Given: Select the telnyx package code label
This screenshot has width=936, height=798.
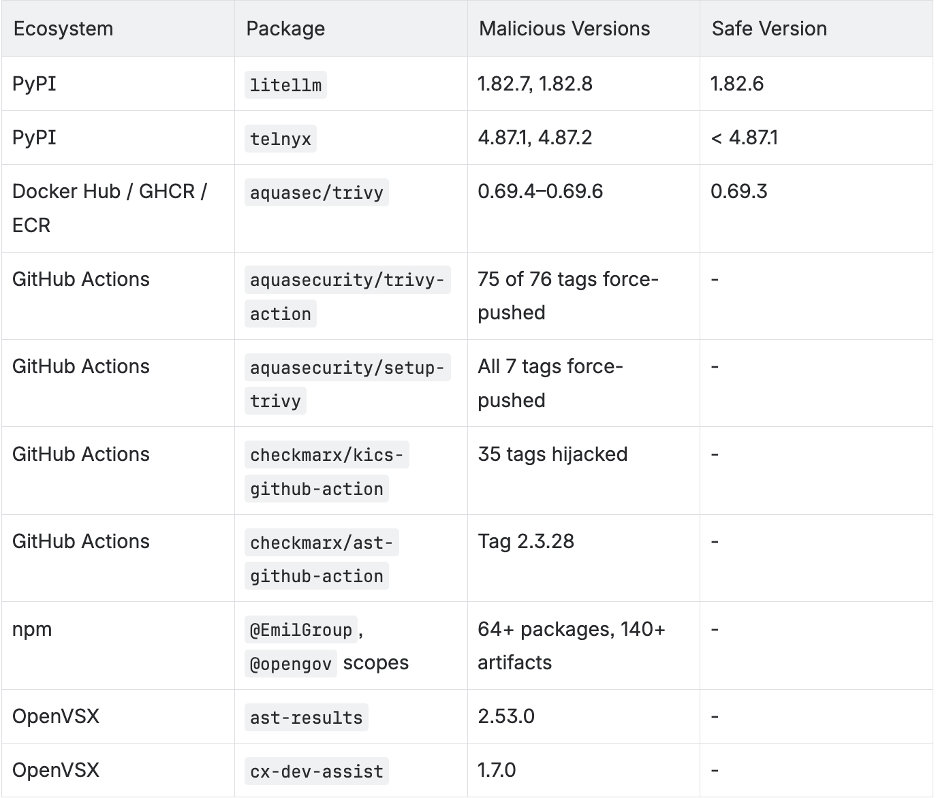Looking at the screenshot, I should coord(280,139).
